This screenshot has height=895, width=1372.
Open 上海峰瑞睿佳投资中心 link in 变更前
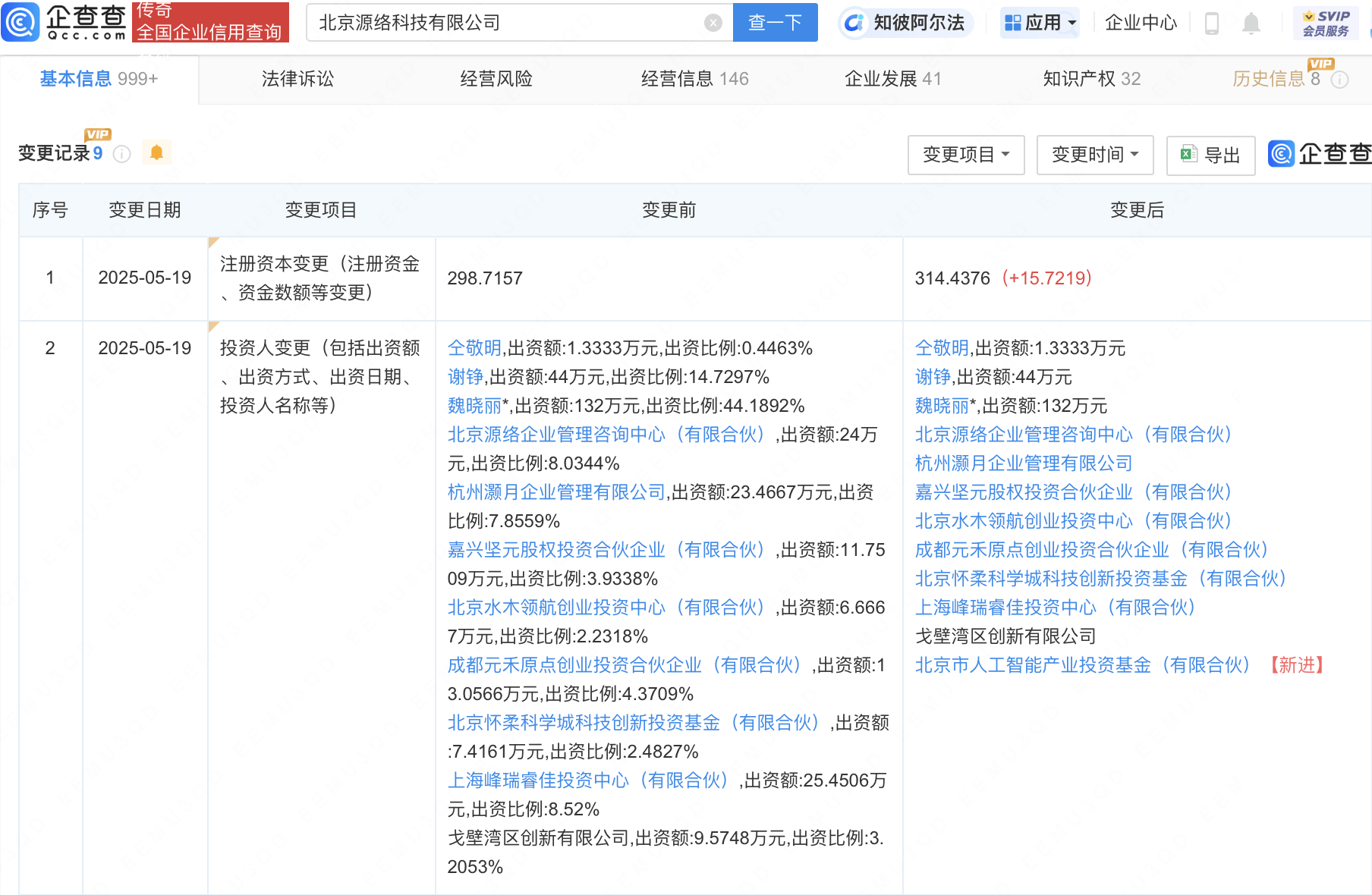(x=591, y=780)
